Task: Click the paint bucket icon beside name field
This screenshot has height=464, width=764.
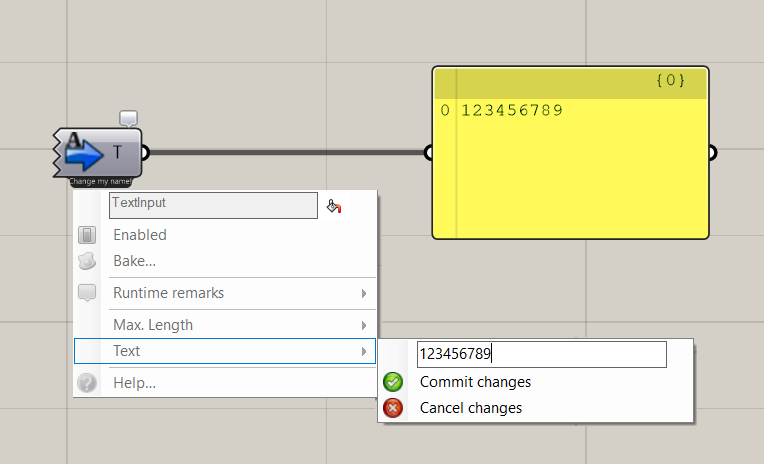Action: coord(335,206)
